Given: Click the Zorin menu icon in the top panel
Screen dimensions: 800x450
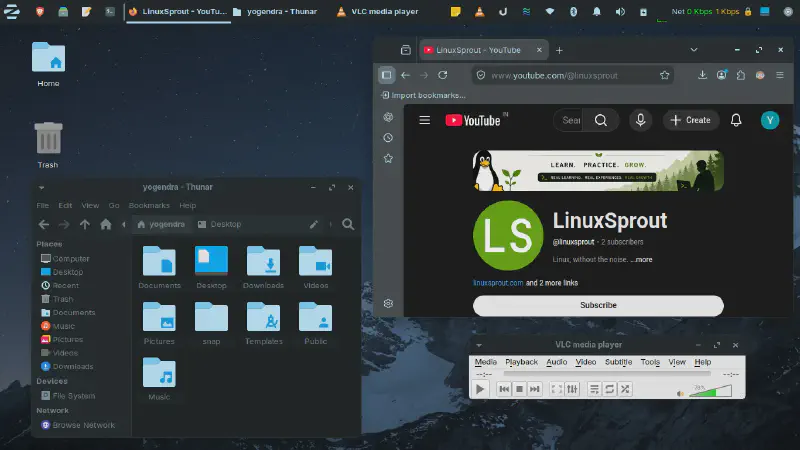Looking at the screenshot, I should pos(12,11).
